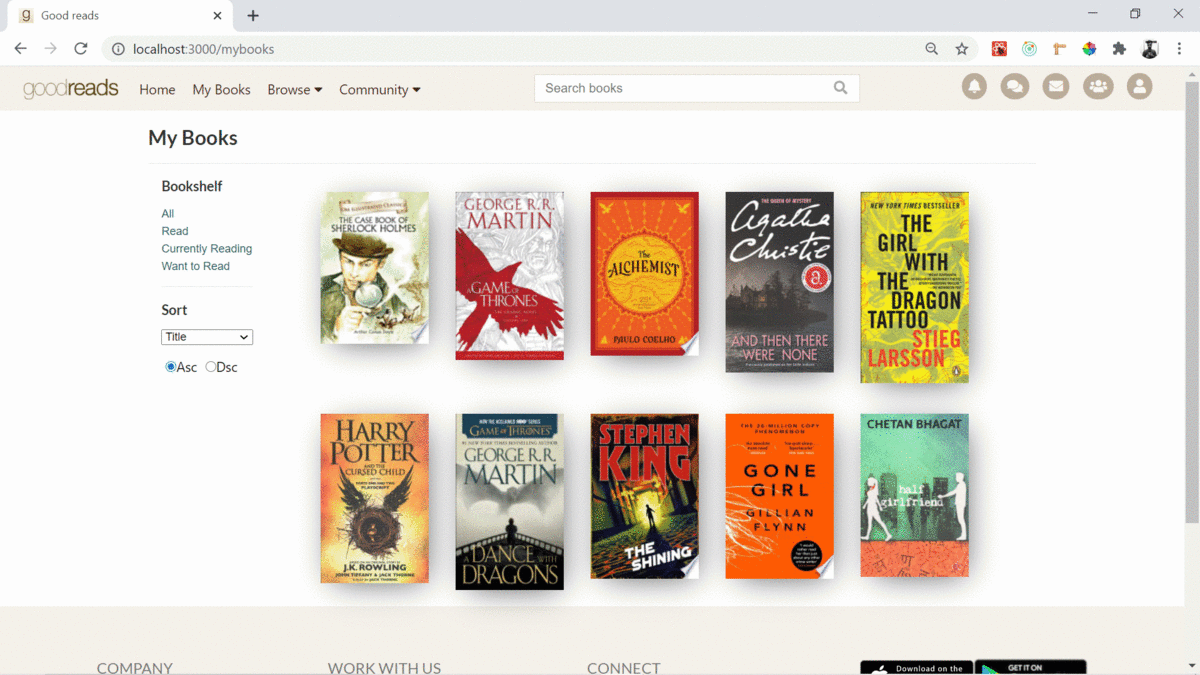Open The Shining book cover
Image resolution: width=1200 pixels, height=675 pixels.
click(645, 496)
